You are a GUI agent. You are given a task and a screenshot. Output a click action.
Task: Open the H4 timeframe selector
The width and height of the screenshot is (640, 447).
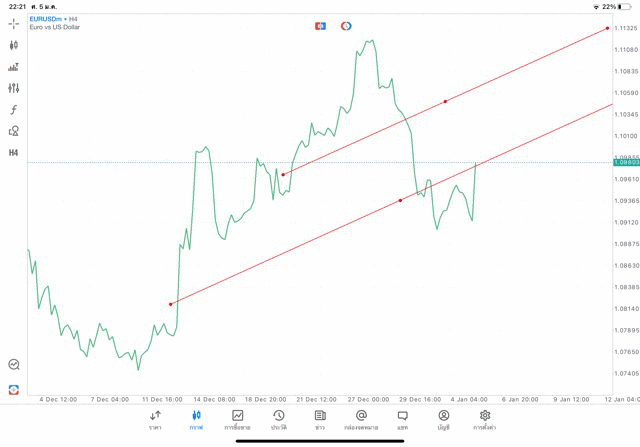click(x=14, y=153)
